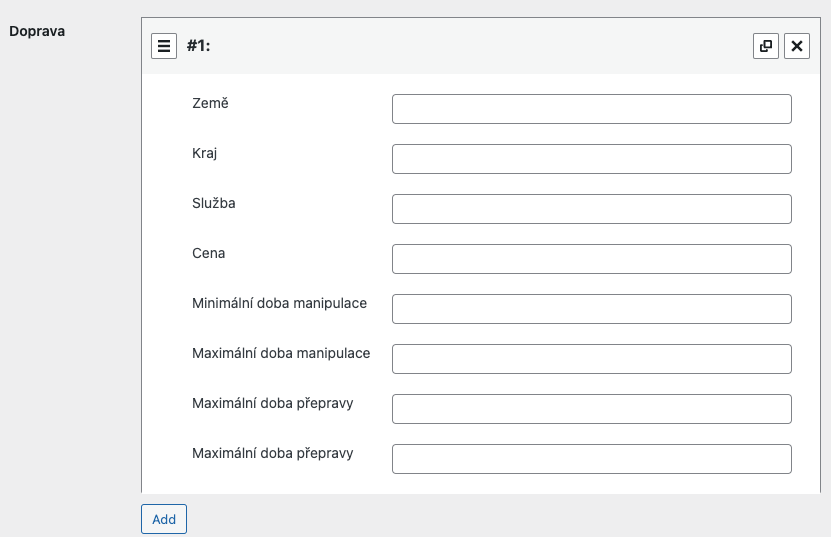Remove shipping entry #1 with the X icon
The height and width of the screenshot is (537, 831).
click(x=797, y=46)
